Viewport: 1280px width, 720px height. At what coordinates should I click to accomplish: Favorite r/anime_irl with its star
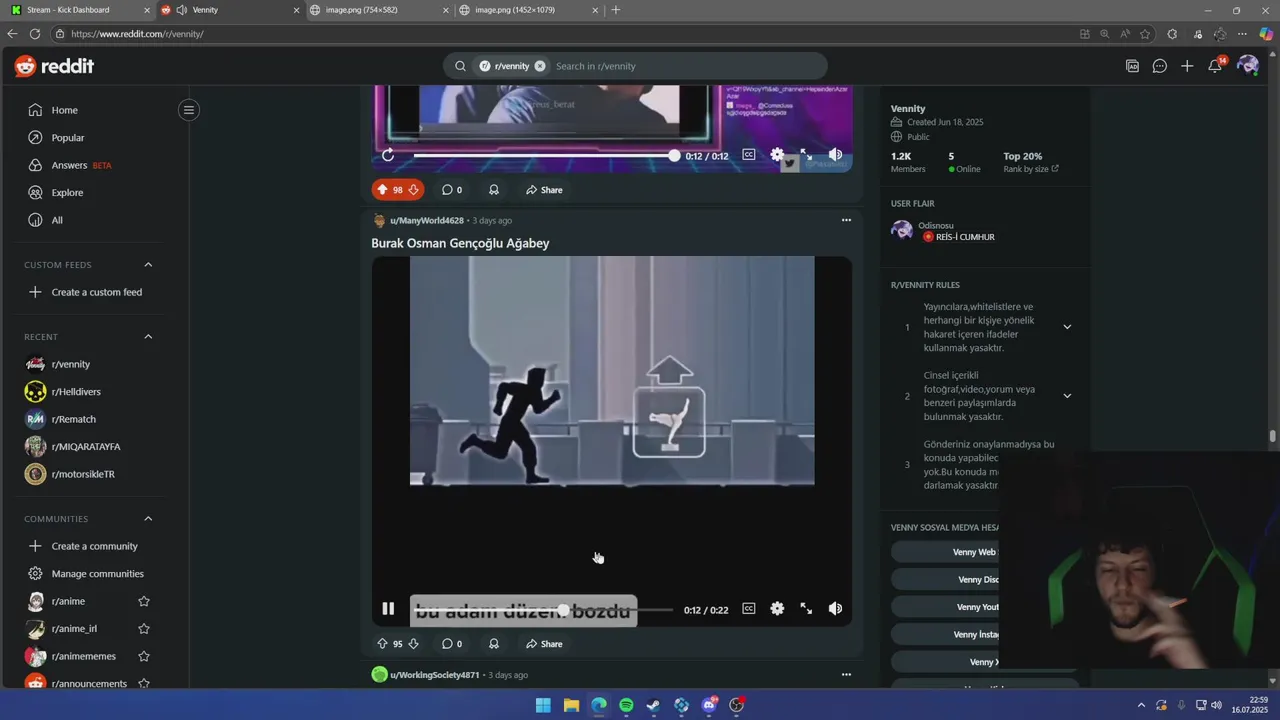point(144,629)
